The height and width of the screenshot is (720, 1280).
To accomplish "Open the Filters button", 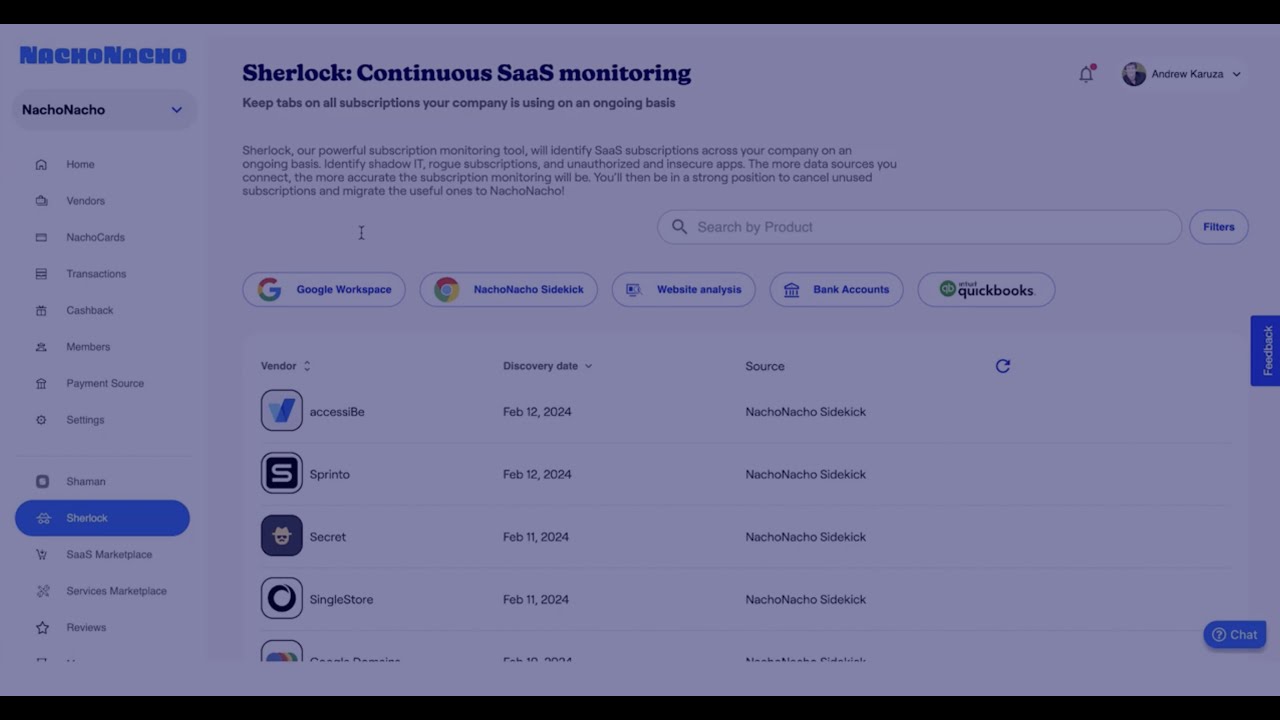I will (x=1218, y=227).
